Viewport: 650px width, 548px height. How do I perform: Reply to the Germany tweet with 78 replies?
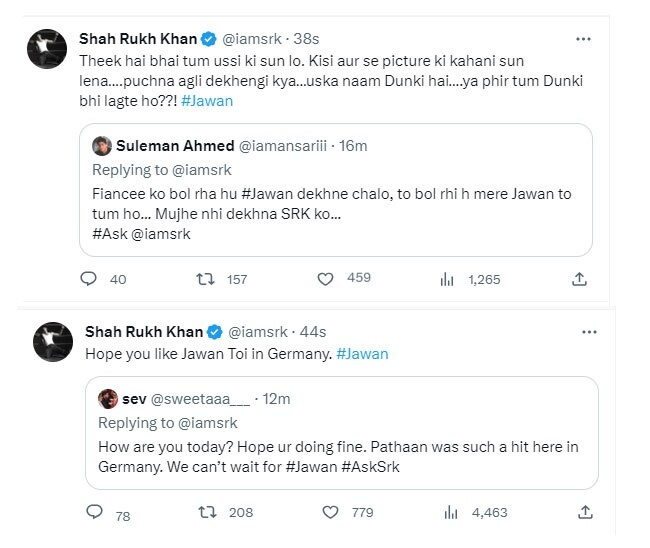click(x=95, y=512)
